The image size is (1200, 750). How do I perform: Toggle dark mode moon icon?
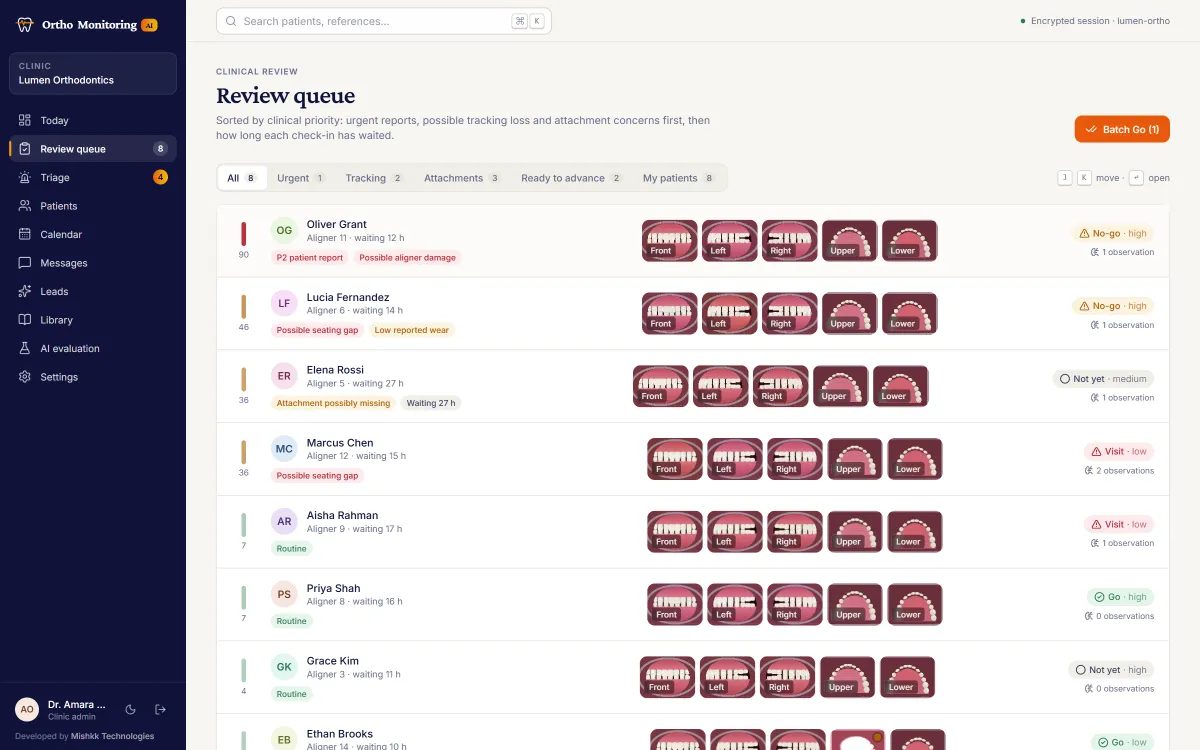pyautogui.click(x=131, y=710)
